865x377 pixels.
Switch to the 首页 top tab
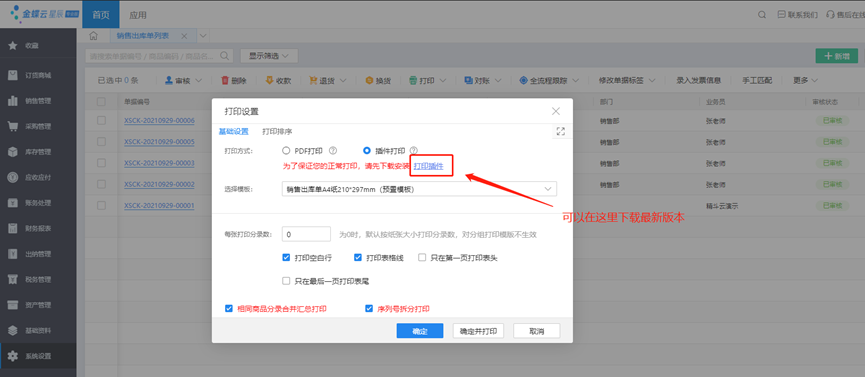click(100, 15)
